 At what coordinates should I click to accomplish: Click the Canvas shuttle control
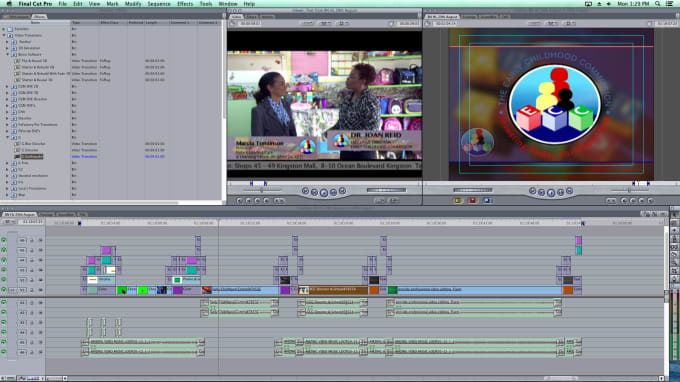point(629,190)
